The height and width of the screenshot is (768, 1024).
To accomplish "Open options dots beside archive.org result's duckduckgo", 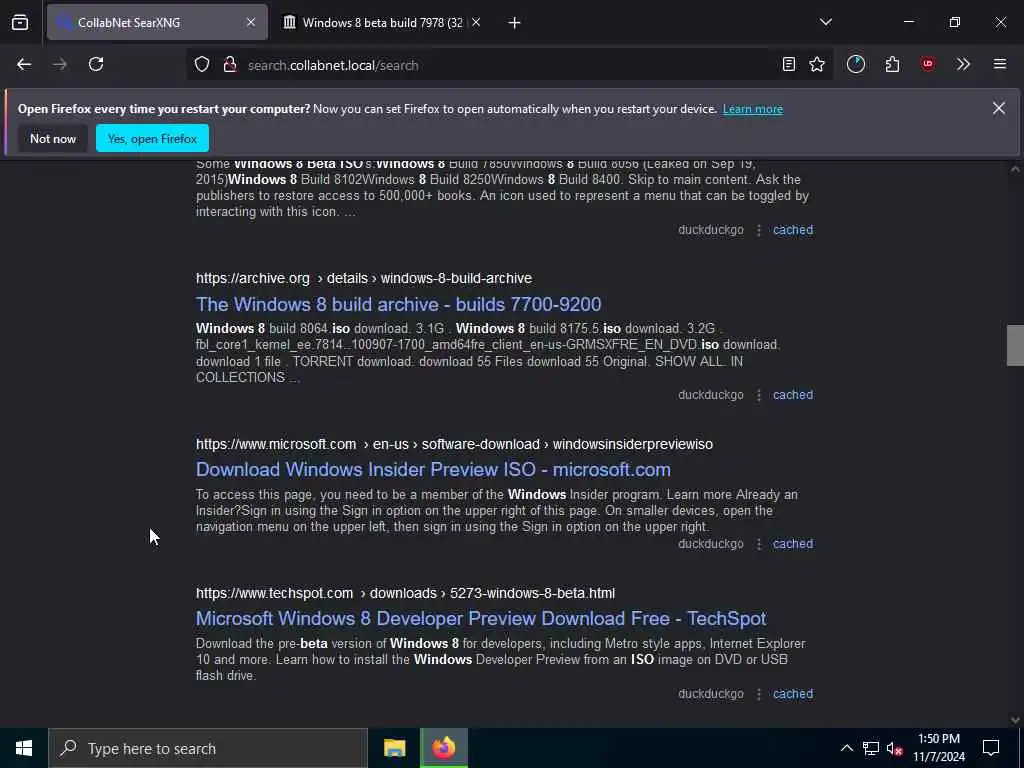I will [758, 395].
